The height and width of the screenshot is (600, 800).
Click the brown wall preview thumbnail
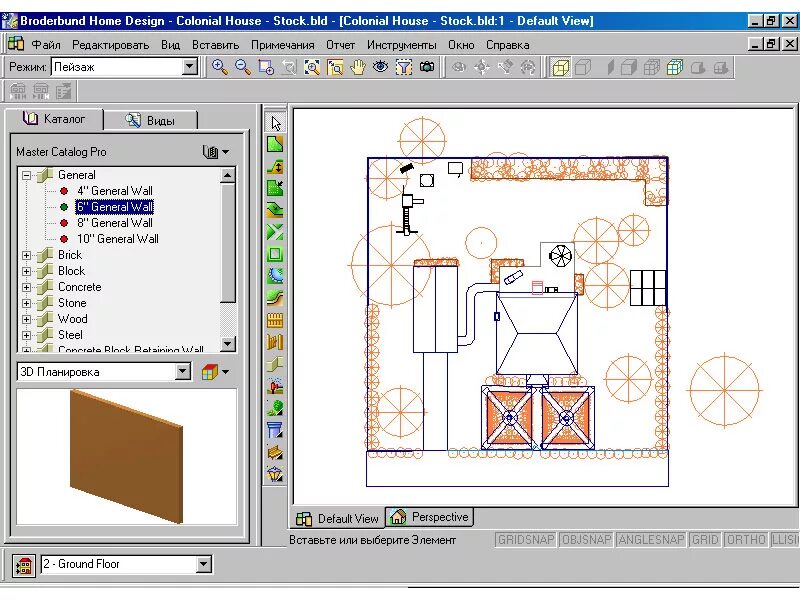pos(126,457)
